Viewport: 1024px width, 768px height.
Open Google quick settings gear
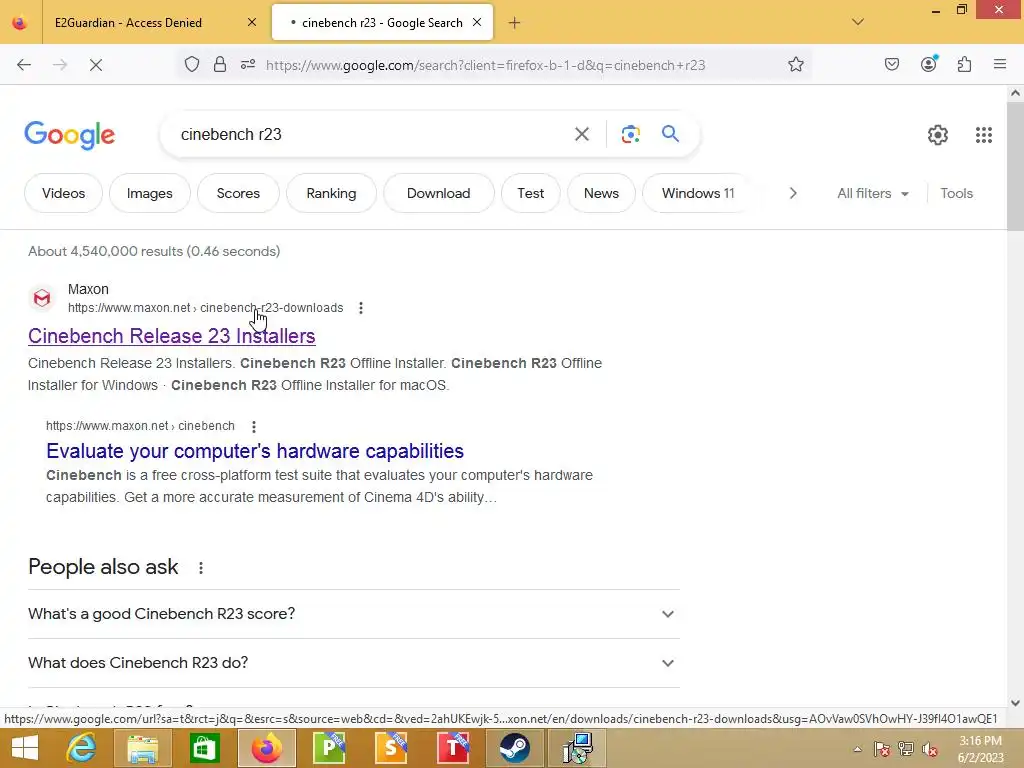click(x=938, y=135)
